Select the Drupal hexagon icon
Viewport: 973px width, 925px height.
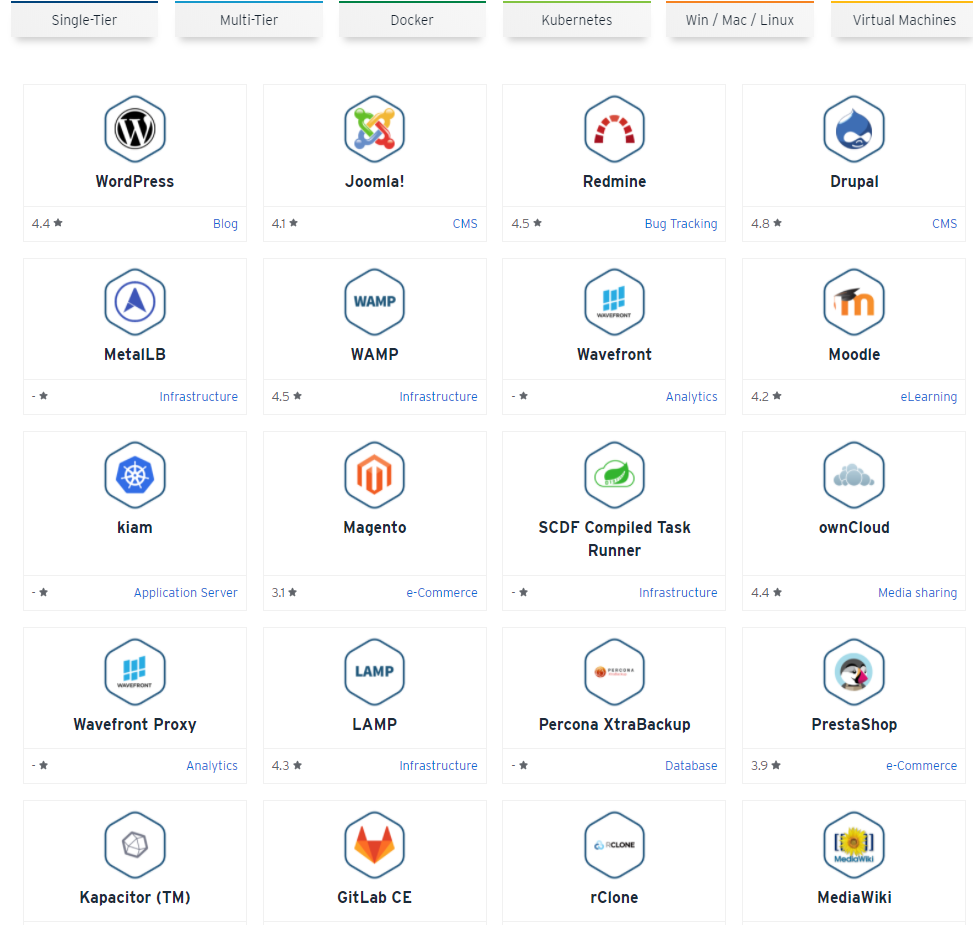coord(854,129)
